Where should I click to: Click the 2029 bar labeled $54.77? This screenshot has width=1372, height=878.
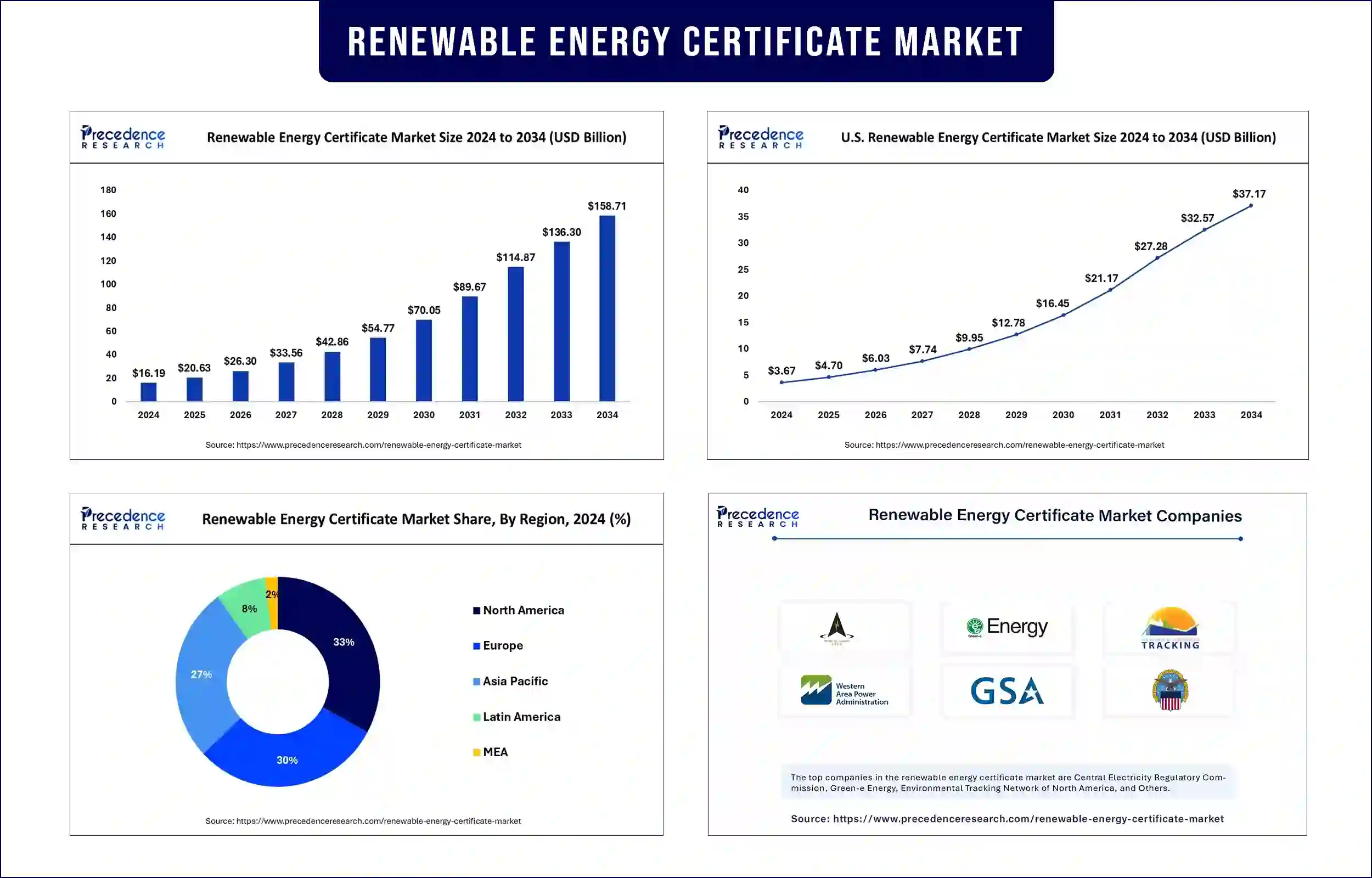[378, 369]
